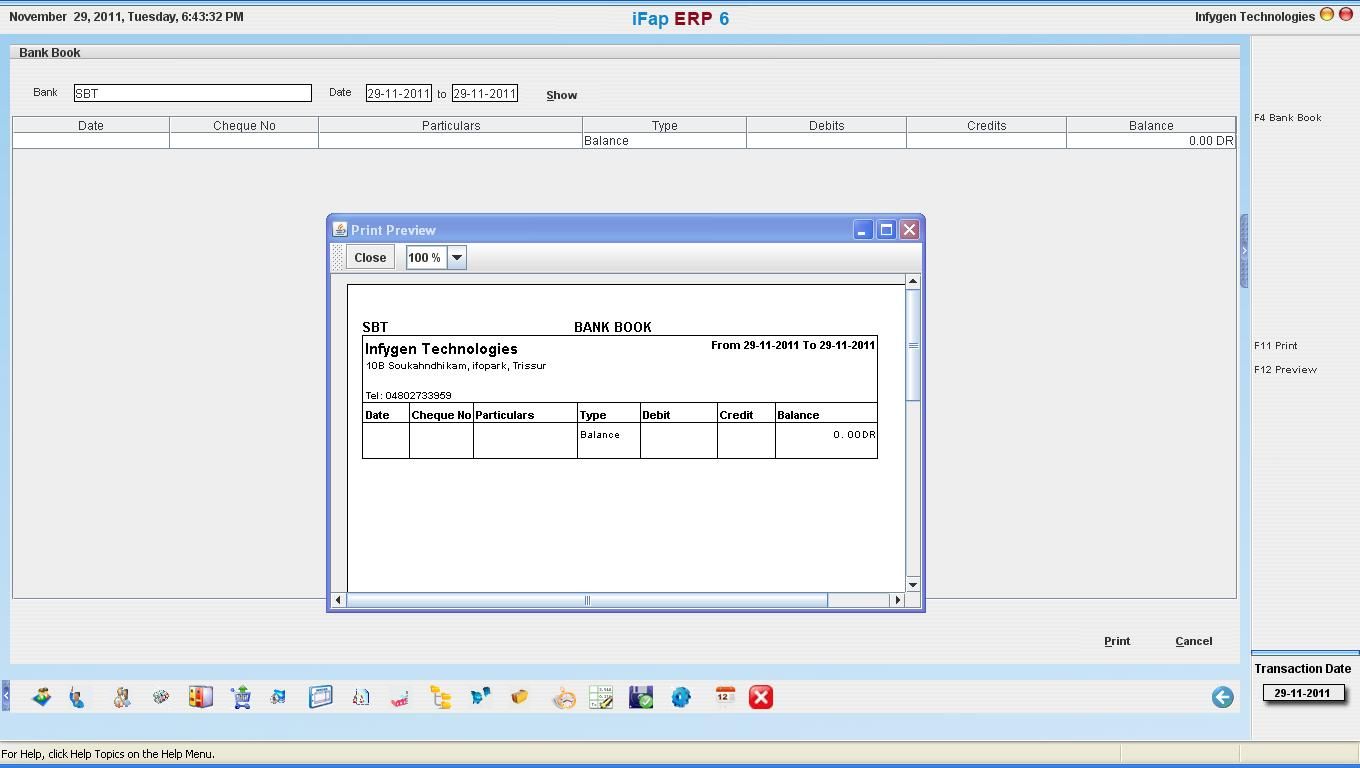Open the pink factory-shaped toolbar icon
Viewport: 1360px width, 768px height.
(400, 697)
